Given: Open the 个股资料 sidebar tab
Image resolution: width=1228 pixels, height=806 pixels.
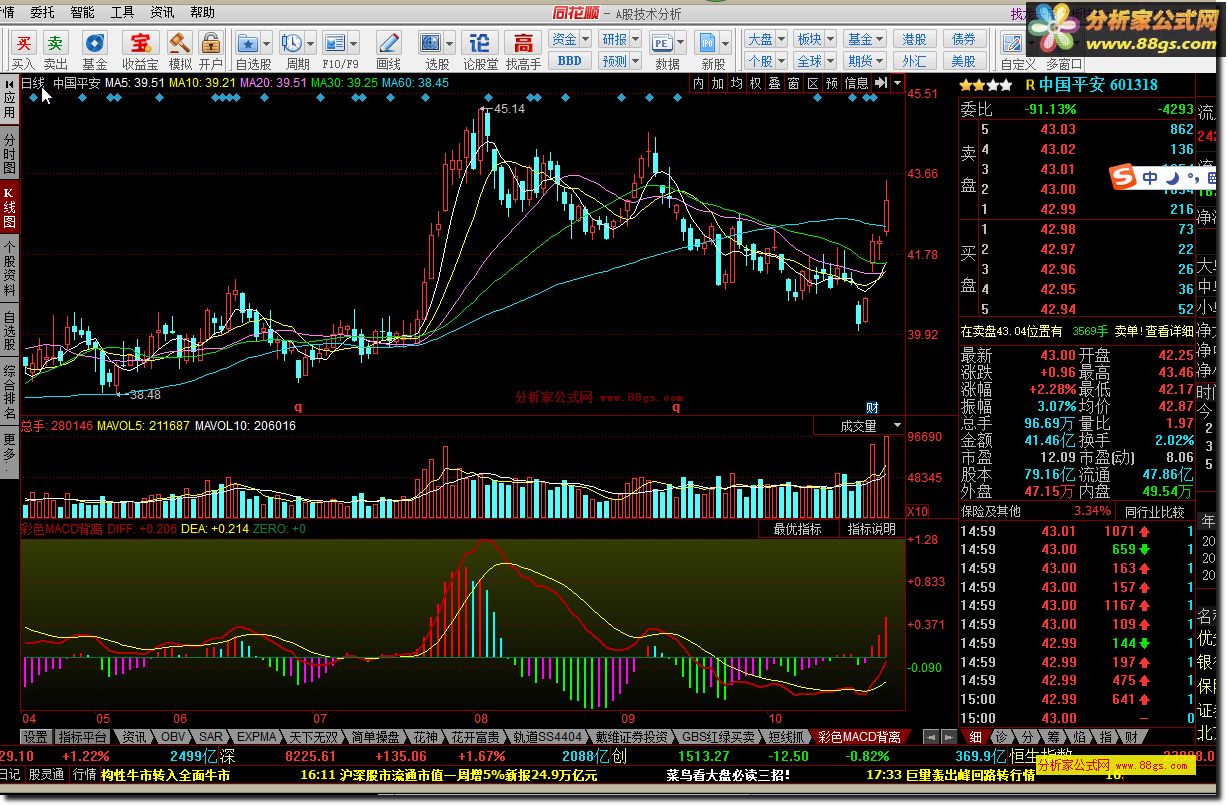Looking at the screenshot, I should tap(9, 268).
